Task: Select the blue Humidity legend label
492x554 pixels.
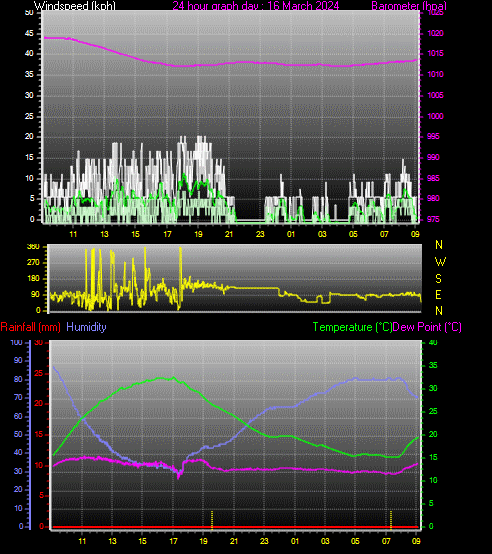Action: click(86, 327)
